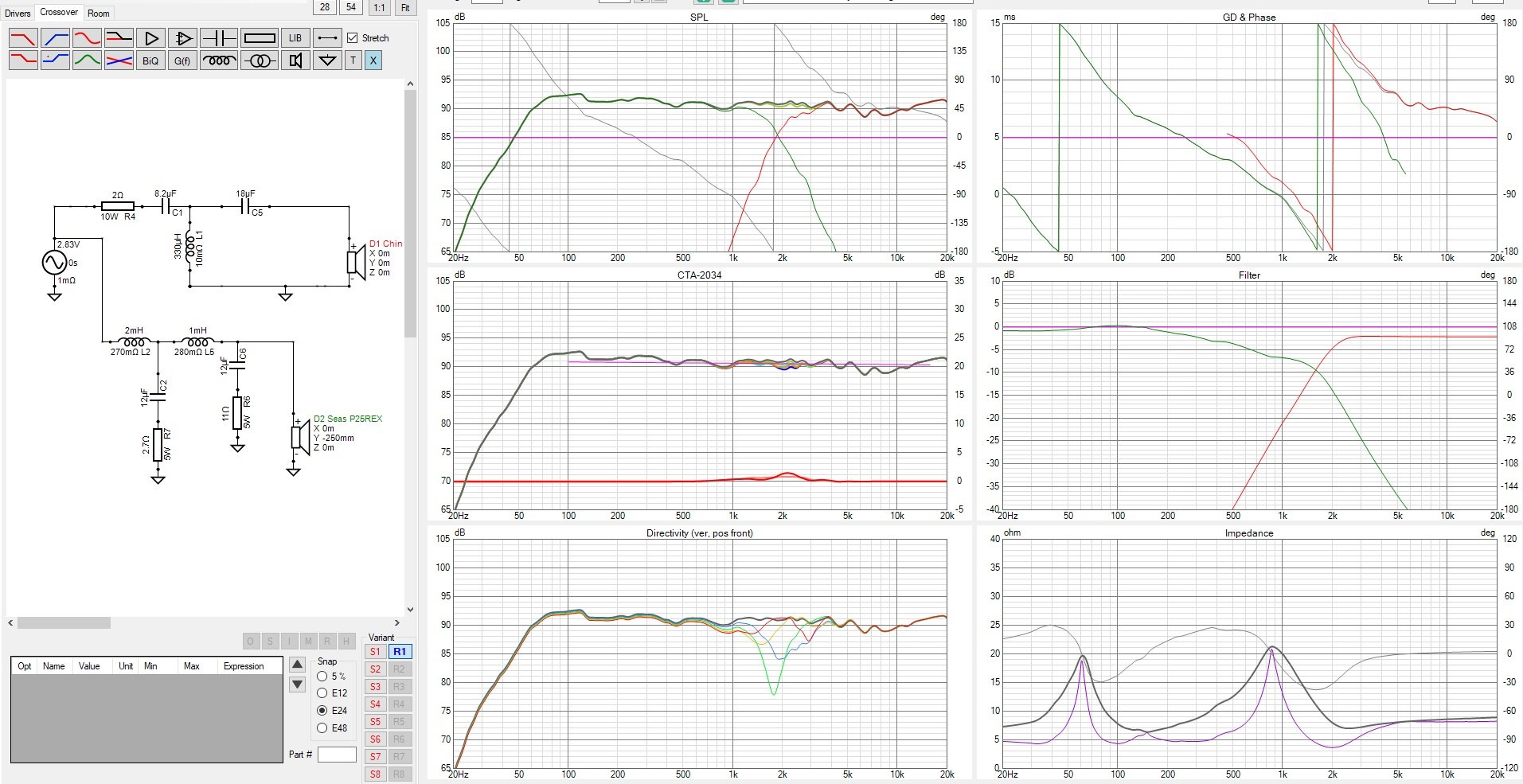Click the schematic scroll-up arrow
This screenshot has width=1523, height=784.
(x=411, y=84)
